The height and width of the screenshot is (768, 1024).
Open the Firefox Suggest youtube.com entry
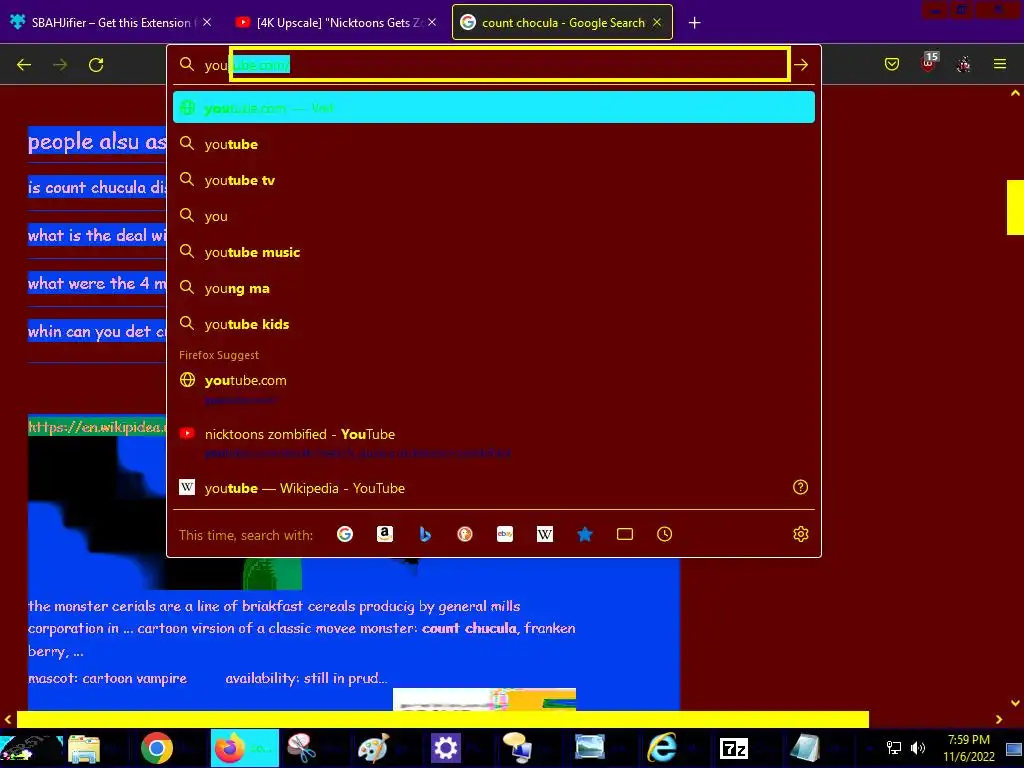tap(494, 389)
